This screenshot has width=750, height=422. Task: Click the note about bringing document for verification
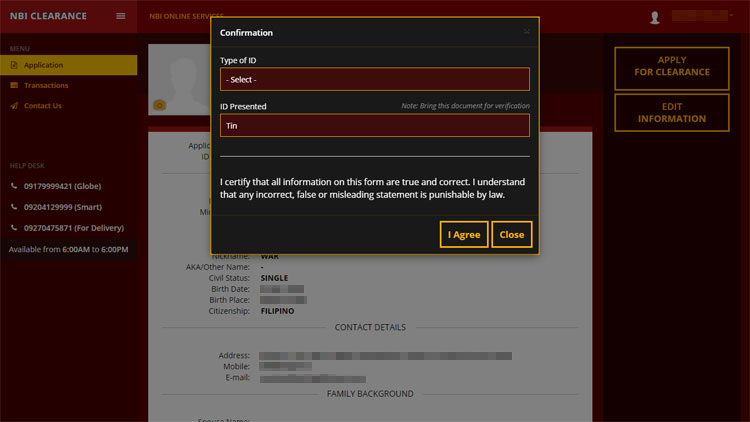click(x=465, y=106)
